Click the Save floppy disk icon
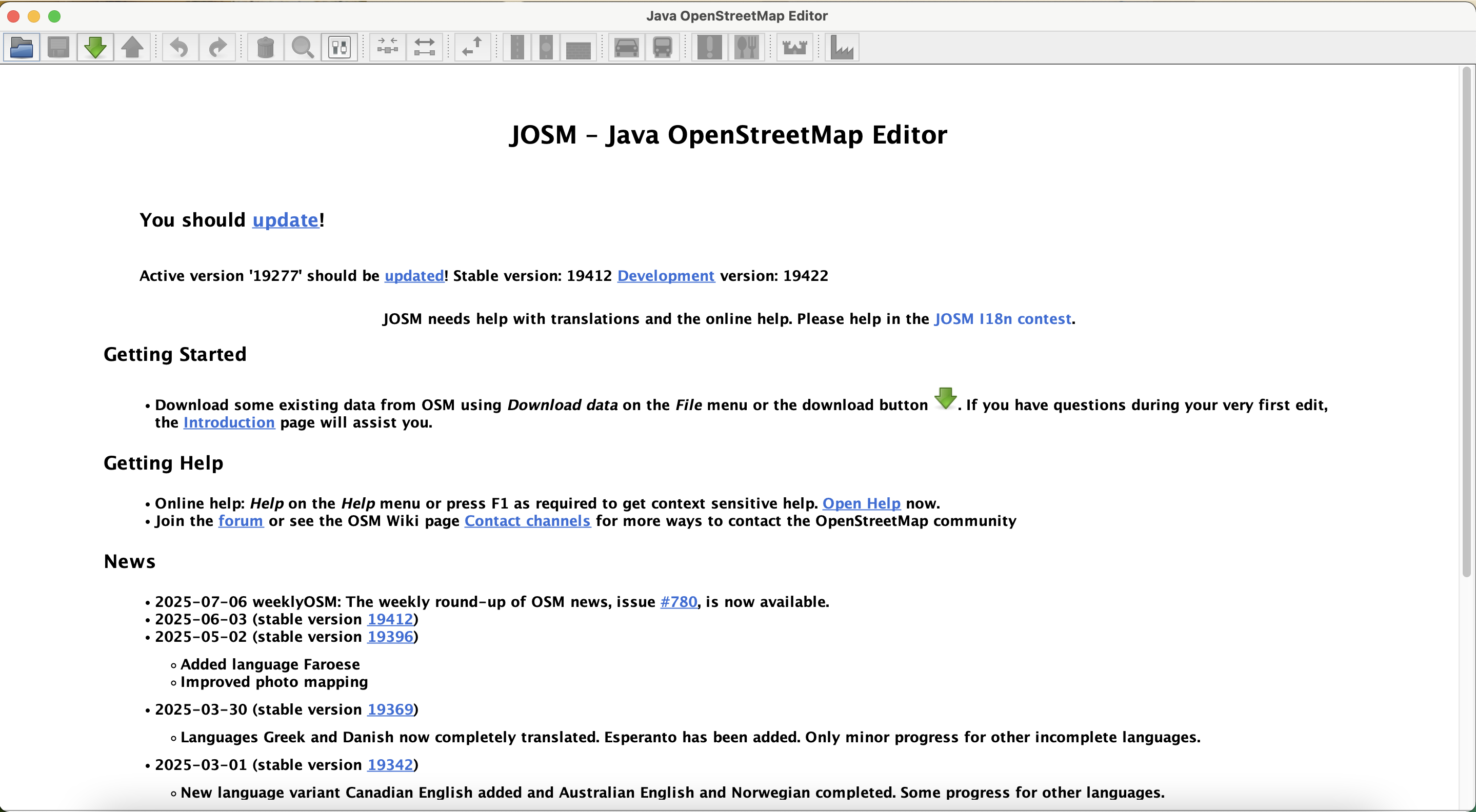Screen dimensions: 1476x812 pyautogui.click(x=58, y=48)
